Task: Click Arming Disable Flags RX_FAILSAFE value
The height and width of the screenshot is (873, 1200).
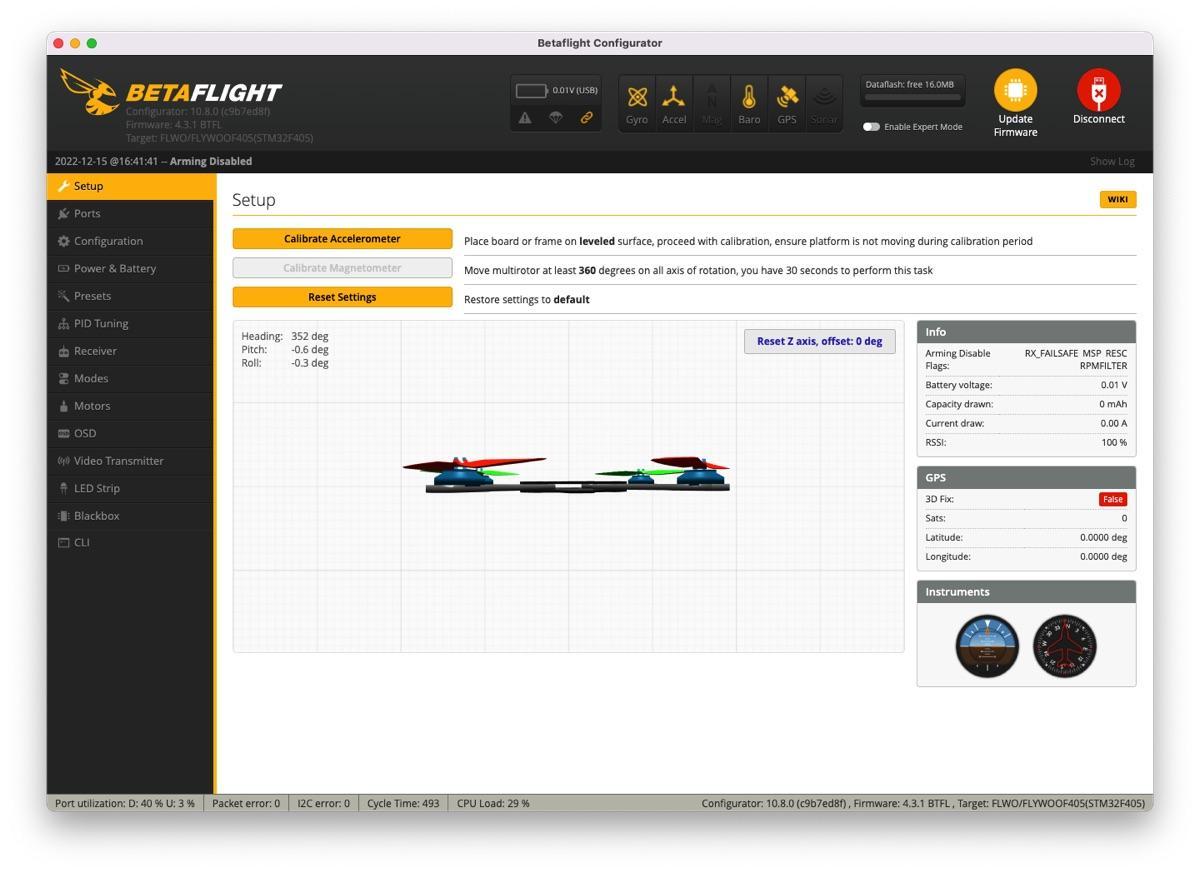Action: point(1075,359)
